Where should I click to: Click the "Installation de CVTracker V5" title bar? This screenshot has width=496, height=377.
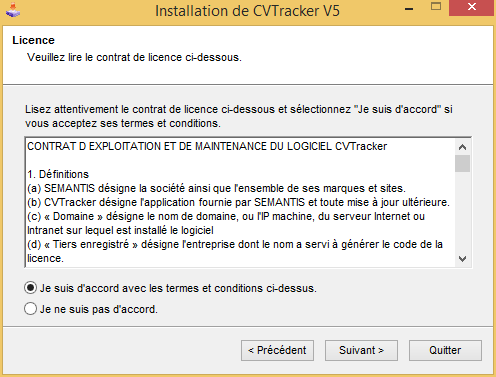click(247, 11)
